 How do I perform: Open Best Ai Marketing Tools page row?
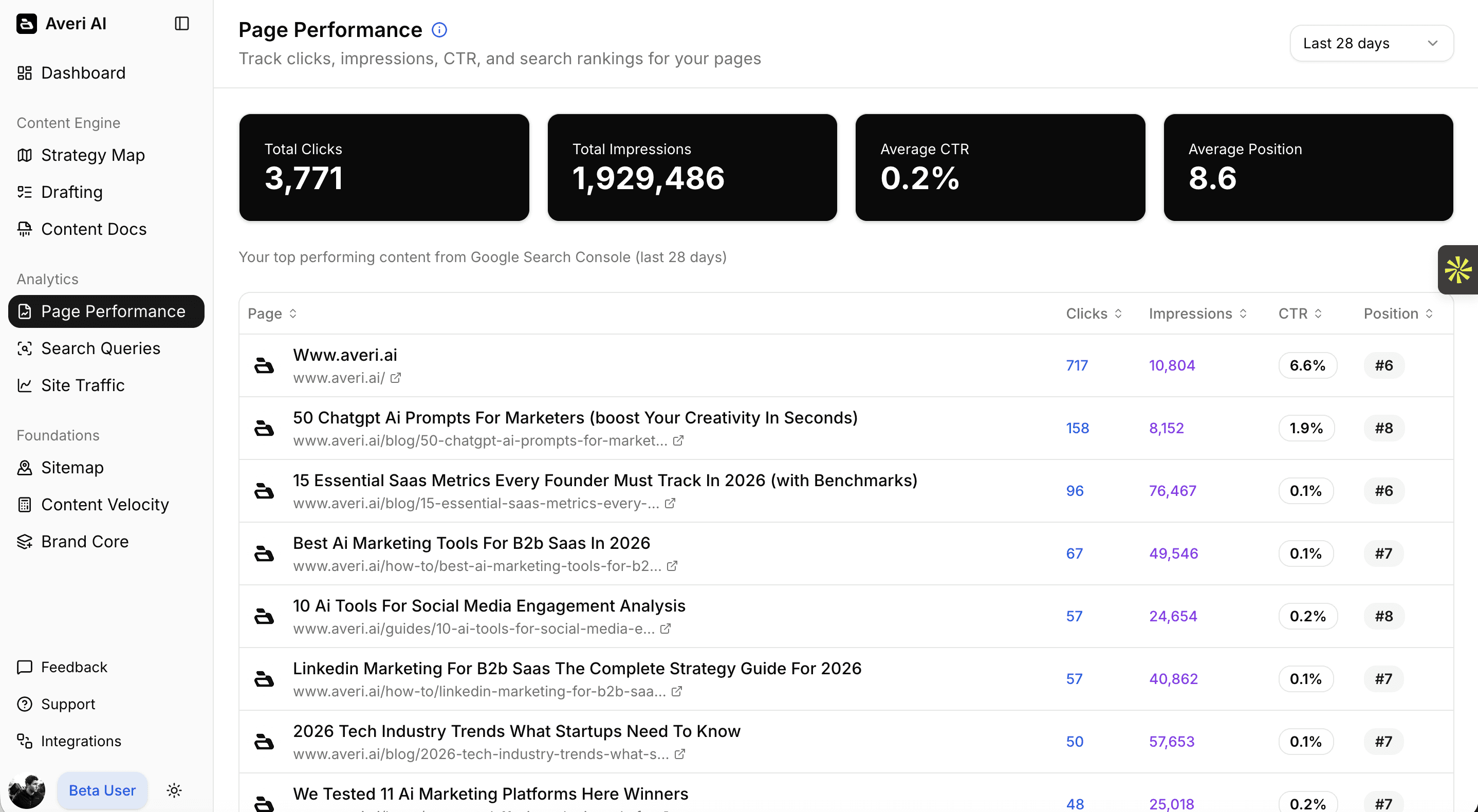point(471,543)
